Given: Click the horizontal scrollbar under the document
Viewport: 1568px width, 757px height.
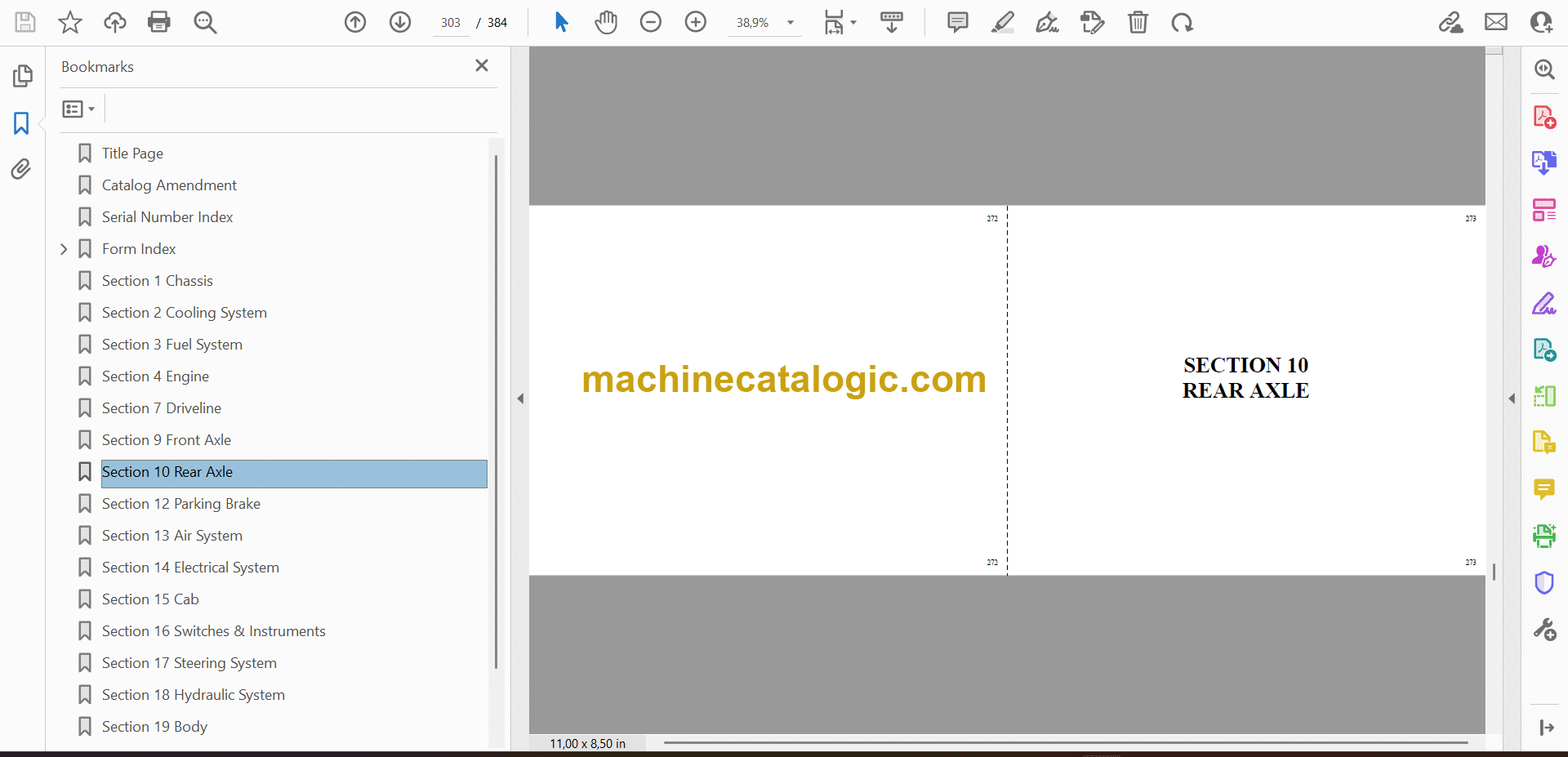Looking at the screenshot, I should pyautogui.click(x=1065, y=742).
